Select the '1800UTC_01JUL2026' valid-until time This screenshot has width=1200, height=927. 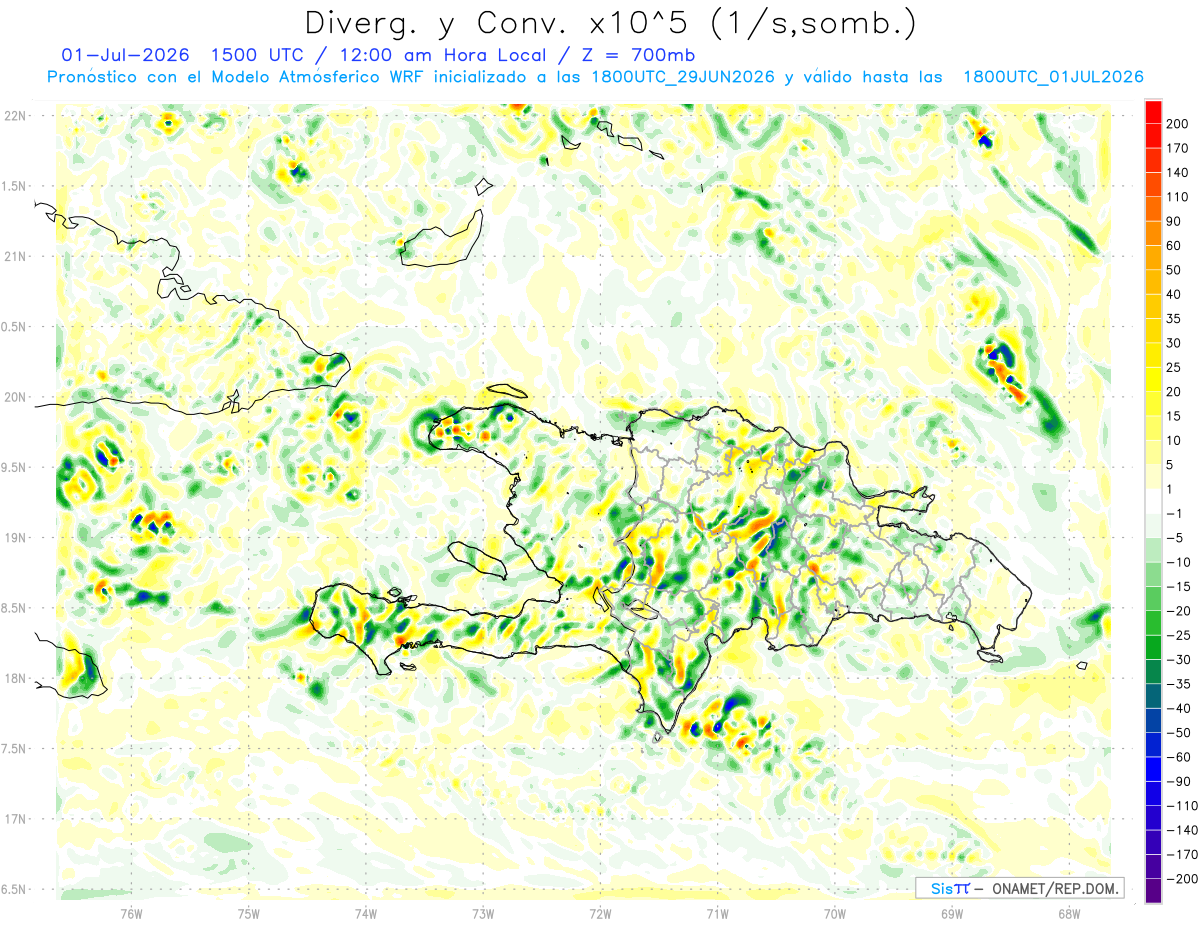pyautogui.click(x=1053, y=77)
